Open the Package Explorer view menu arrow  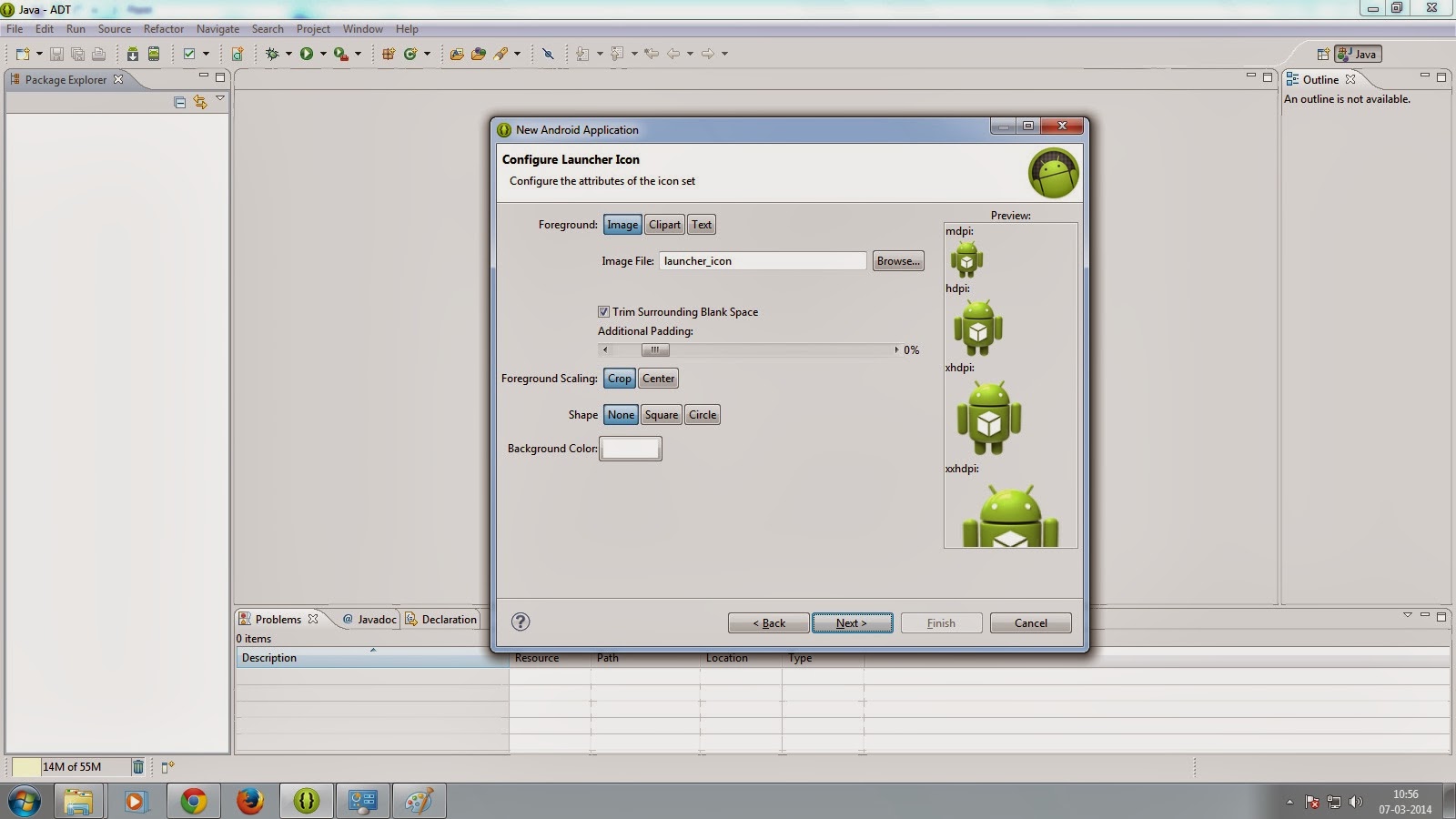point(220,98)
